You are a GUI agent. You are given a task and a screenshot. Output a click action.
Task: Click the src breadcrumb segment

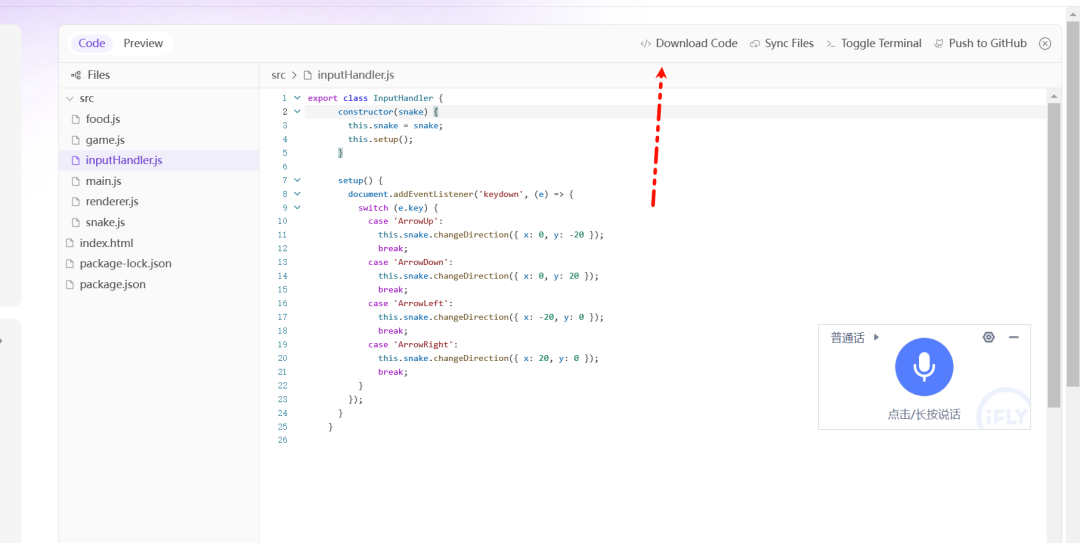point(278,75)
